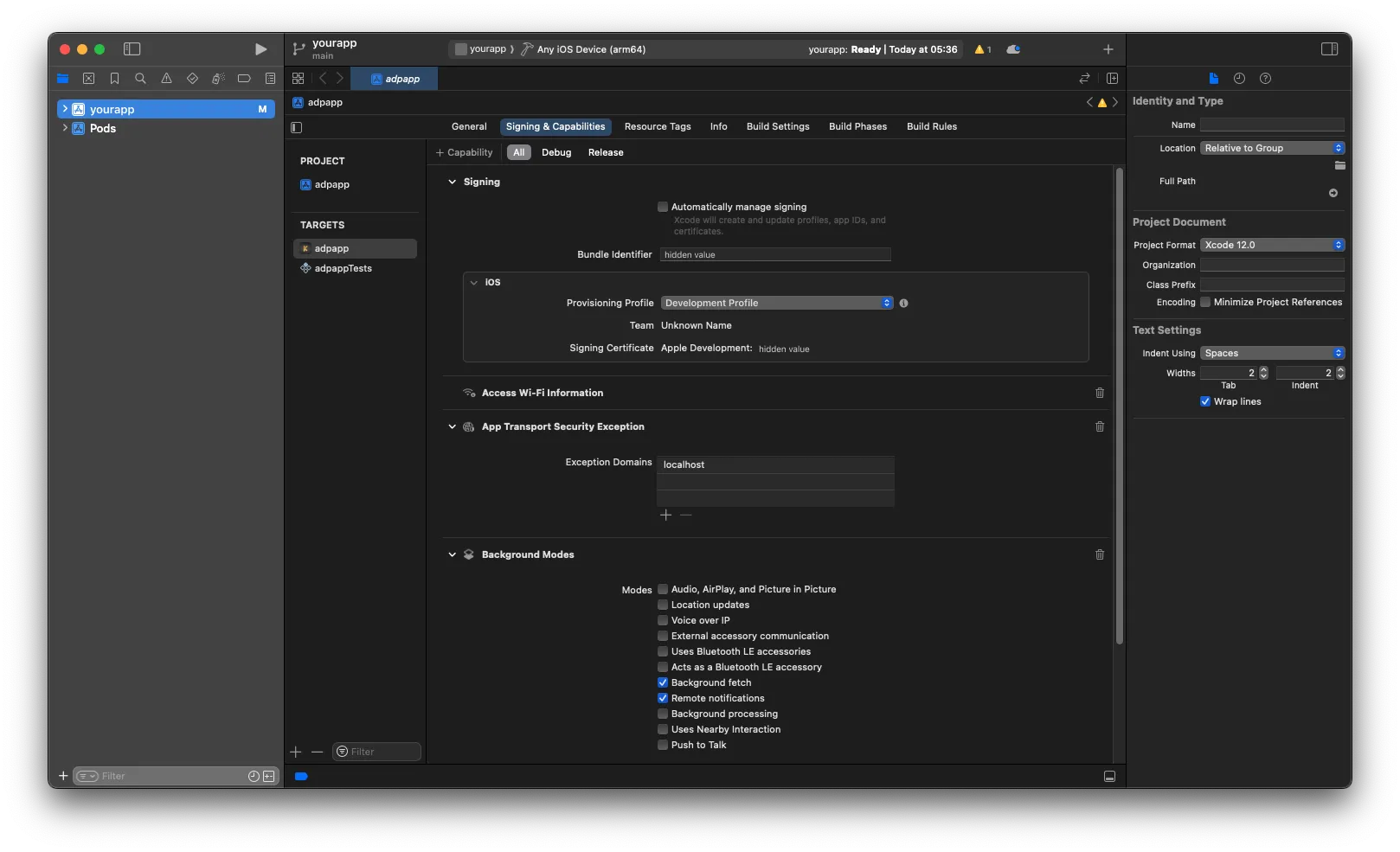The width and height of the screenshot is (1400, 852).
Task: Delete the Access Wi-Fi Information capability
Action: (1100, 393)
